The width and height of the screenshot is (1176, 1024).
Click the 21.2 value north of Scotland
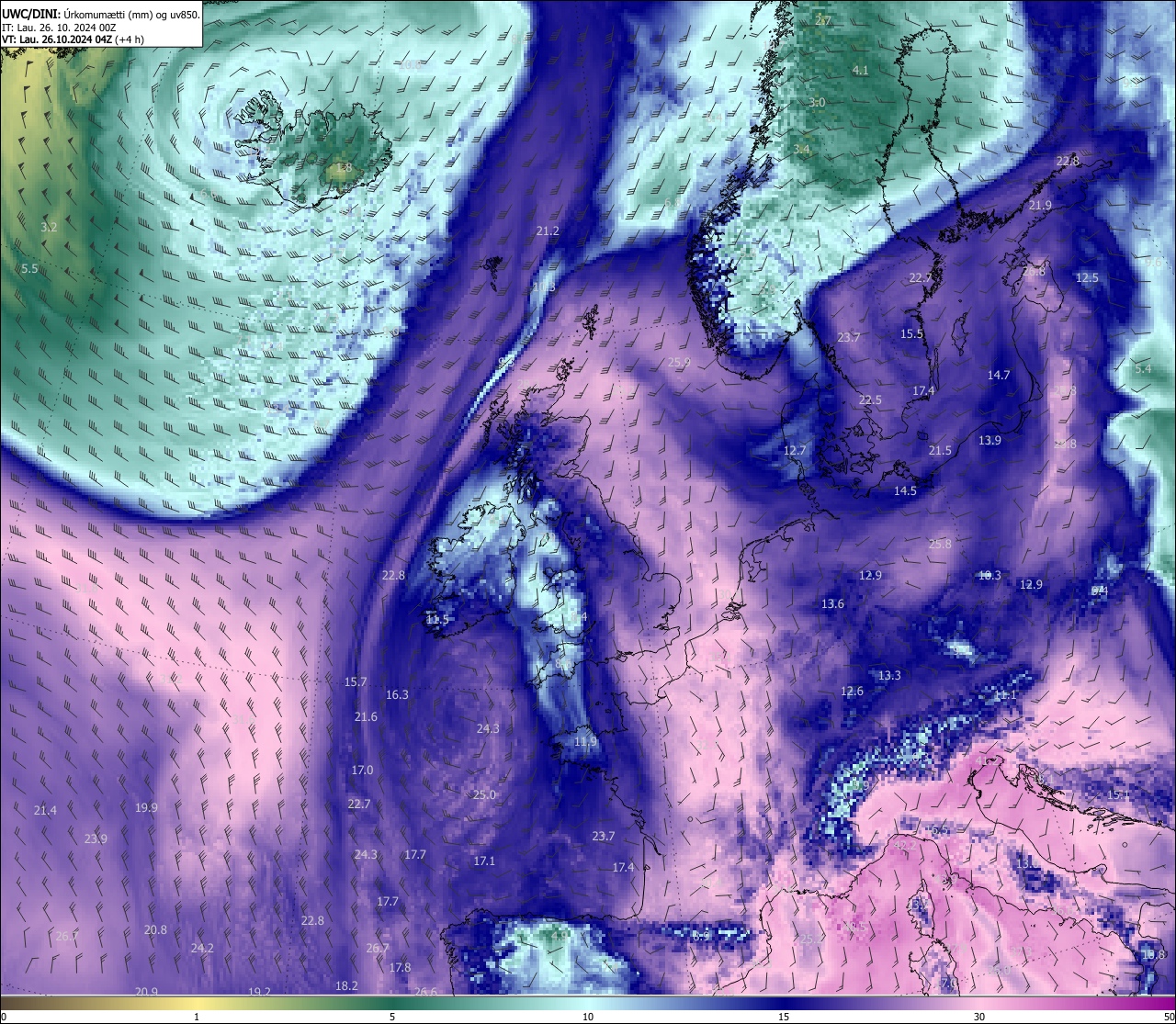pyautogui.click(x=548, y=231)
